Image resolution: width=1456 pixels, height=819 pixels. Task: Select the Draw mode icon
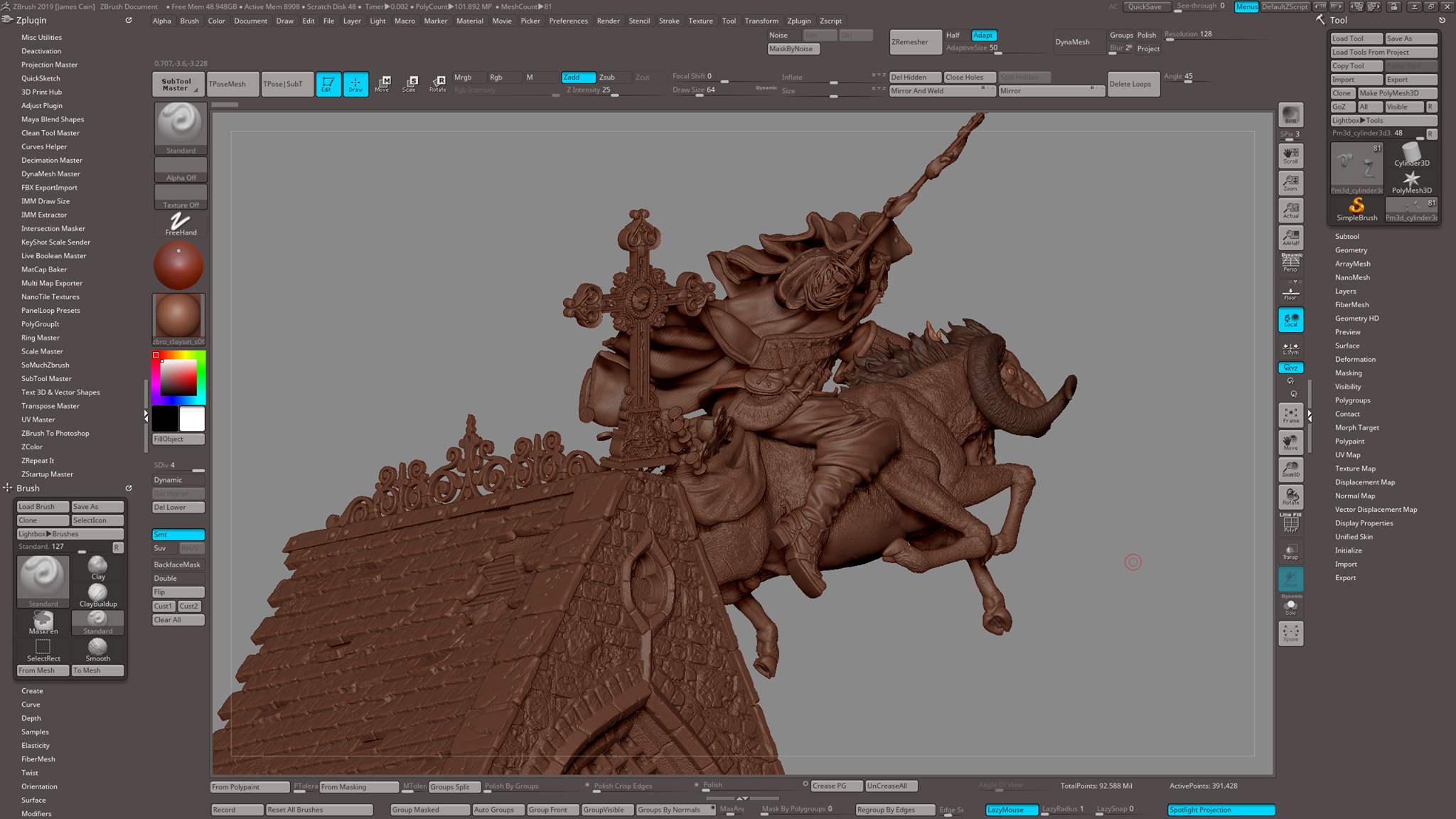(355, 84)
